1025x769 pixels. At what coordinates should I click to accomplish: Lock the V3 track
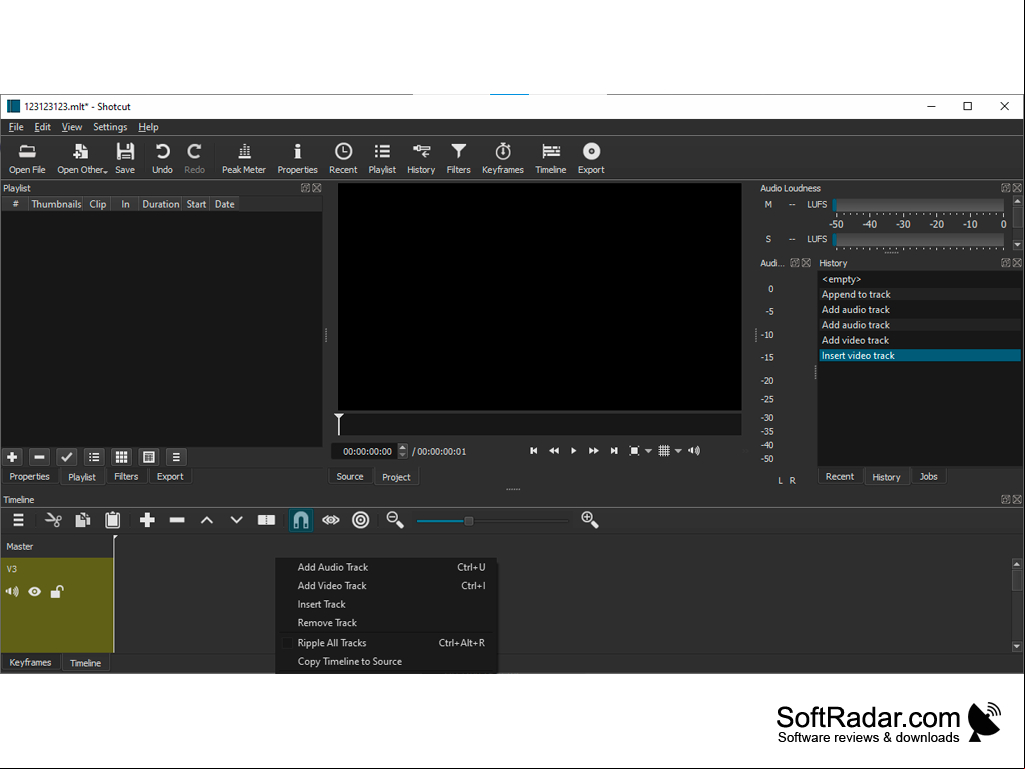pyautogui.click(x=57, y=592)
